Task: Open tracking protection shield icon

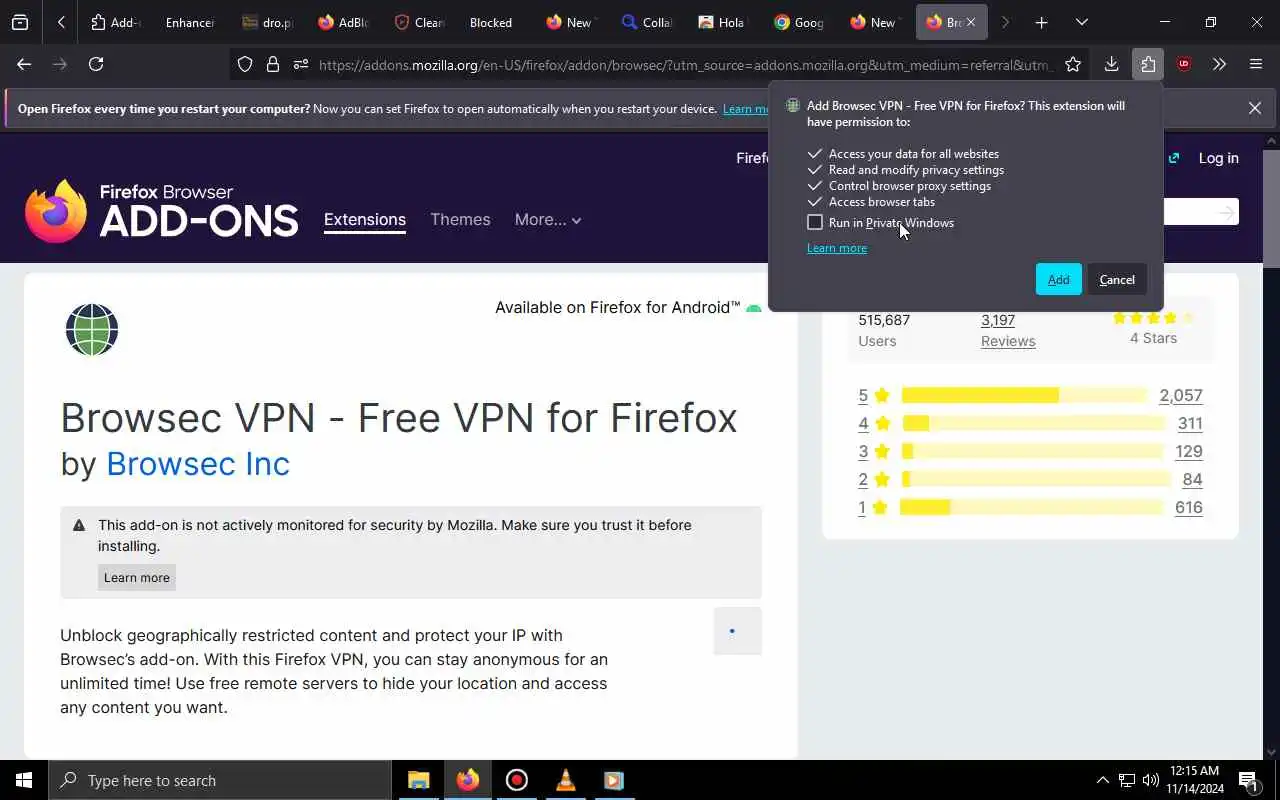Action: pos(245,64)
